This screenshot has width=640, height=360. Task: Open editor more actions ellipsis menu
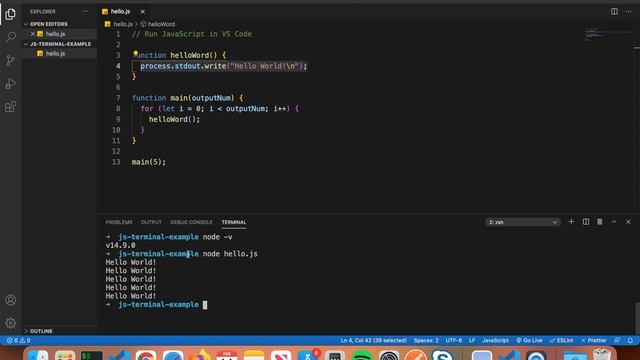[628, 11]
